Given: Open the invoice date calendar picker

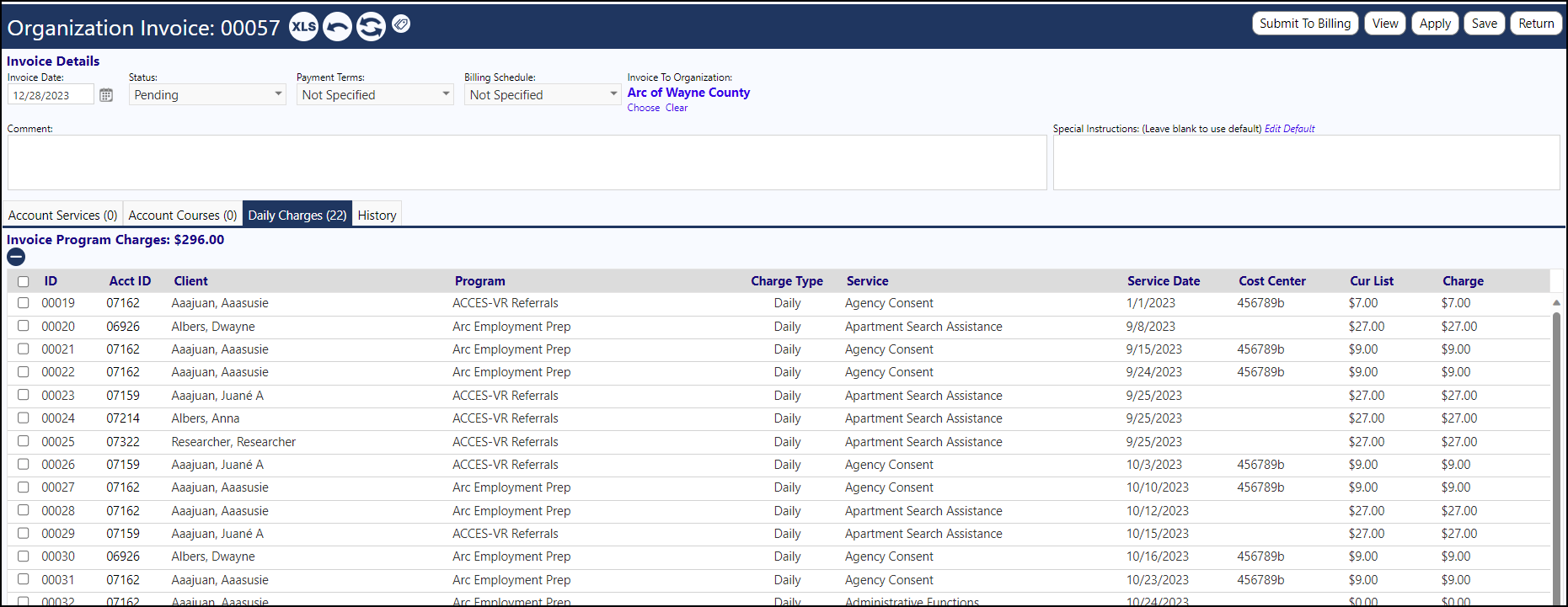Looking at the screenshot, I should 106,95.
